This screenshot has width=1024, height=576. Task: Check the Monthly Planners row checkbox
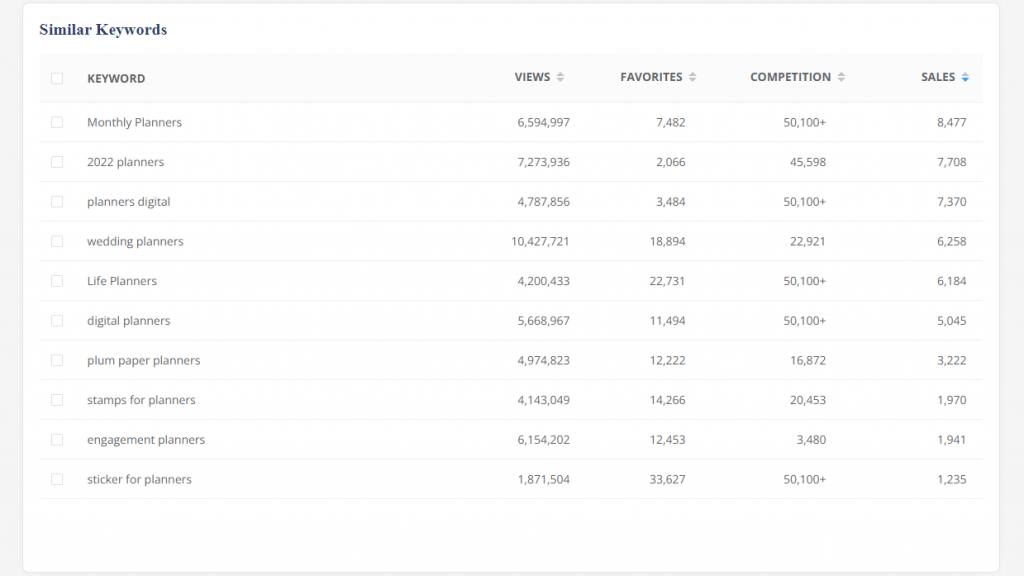pos(57,122)
